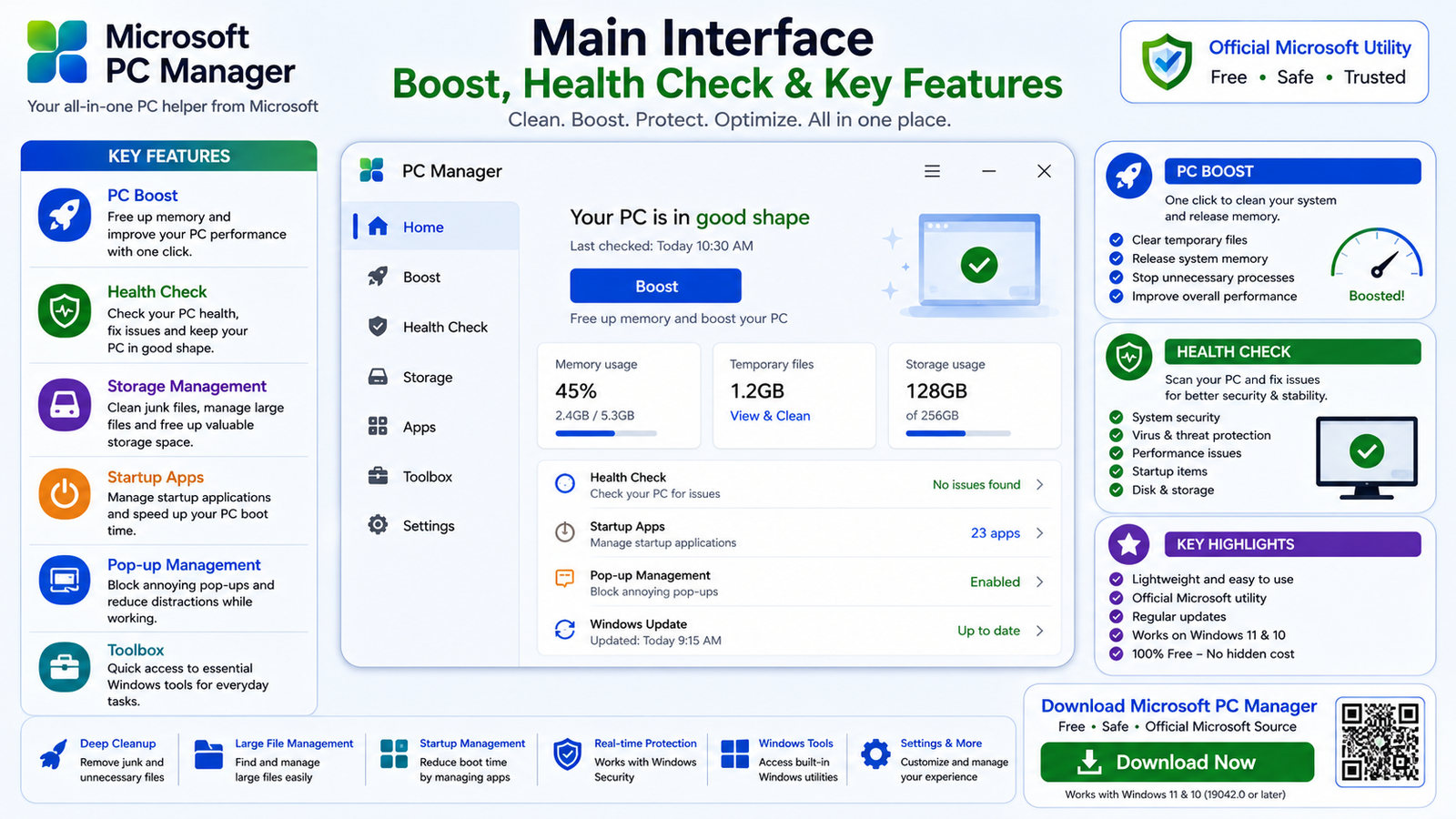The image size is (1456, 819).
Task: Click the Memory usage progress bar
Action: pyautogui.click(x=606, y=433)
